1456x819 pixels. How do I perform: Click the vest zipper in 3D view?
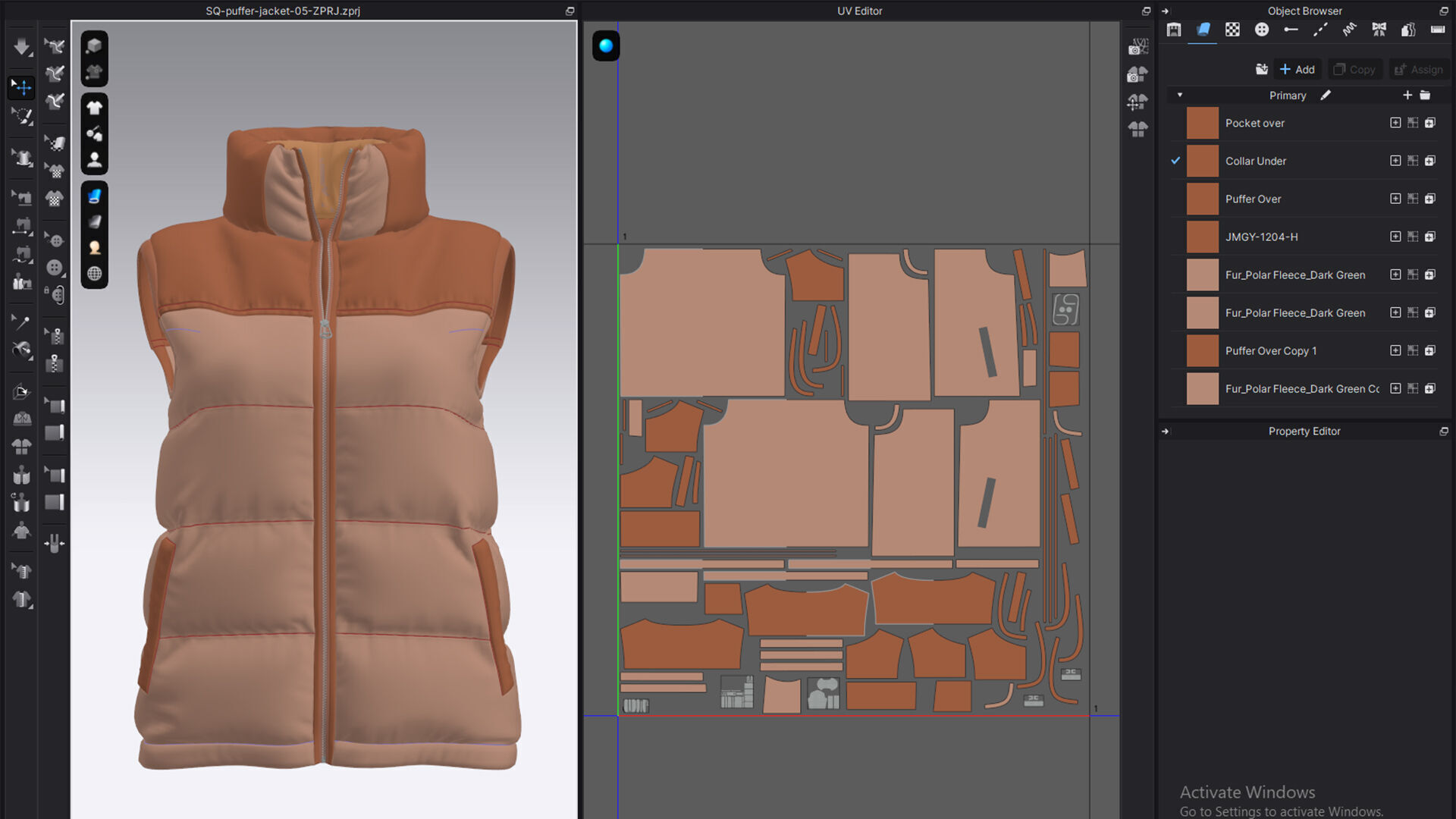click(x=326, y=493)
